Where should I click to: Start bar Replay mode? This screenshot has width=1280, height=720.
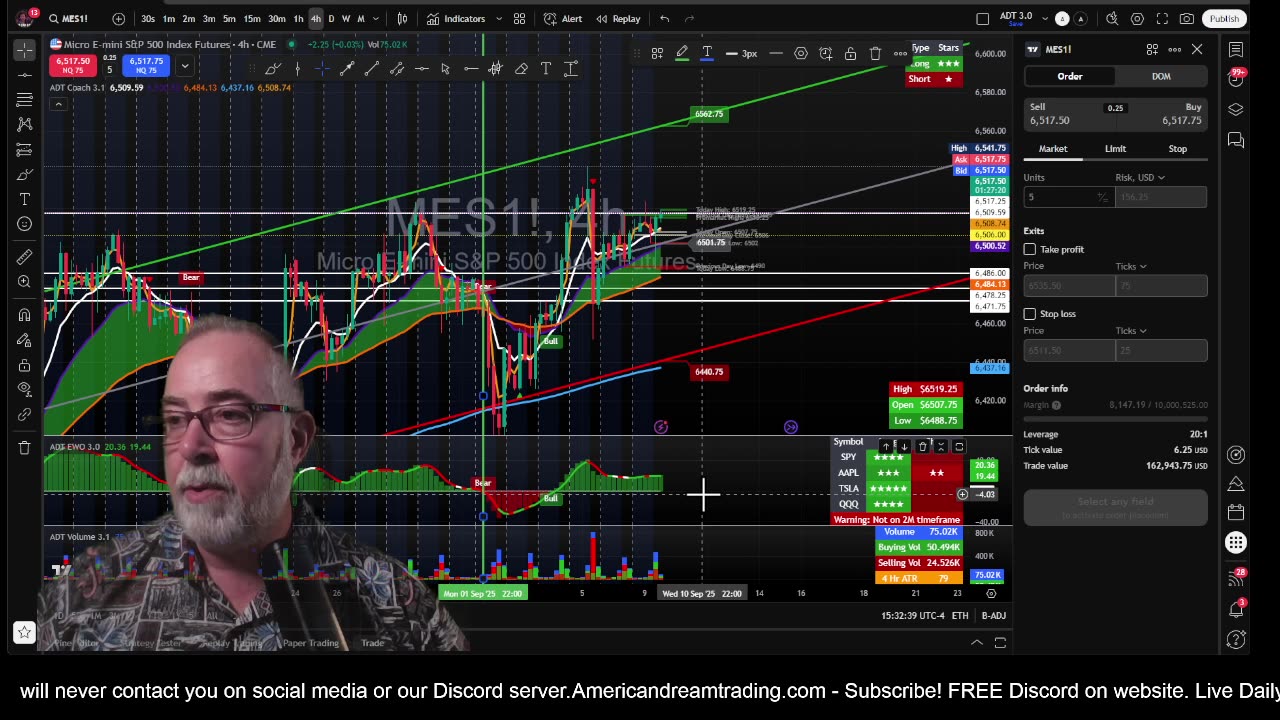[618, 19]
